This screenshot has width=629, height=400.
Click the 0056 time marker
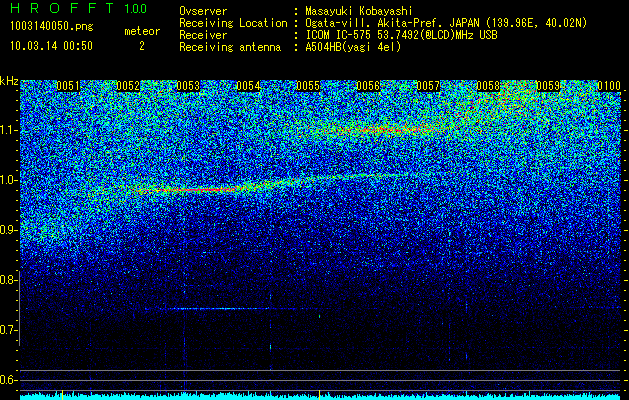point(368,86)
